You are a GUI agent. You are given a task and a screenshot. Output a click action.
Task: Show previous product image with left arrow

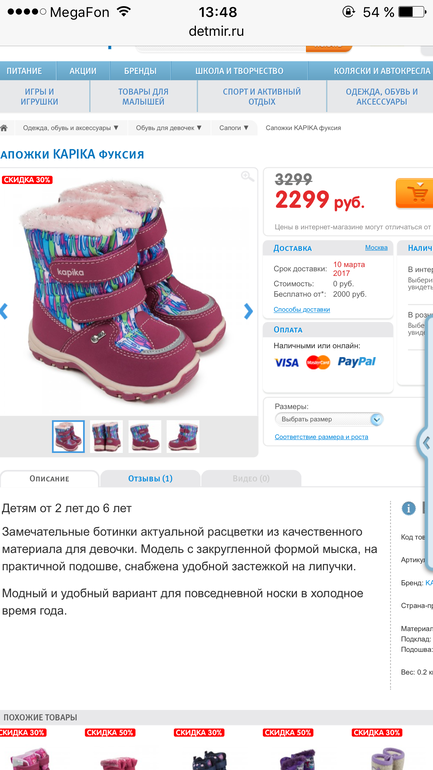[x=4, y=311]
